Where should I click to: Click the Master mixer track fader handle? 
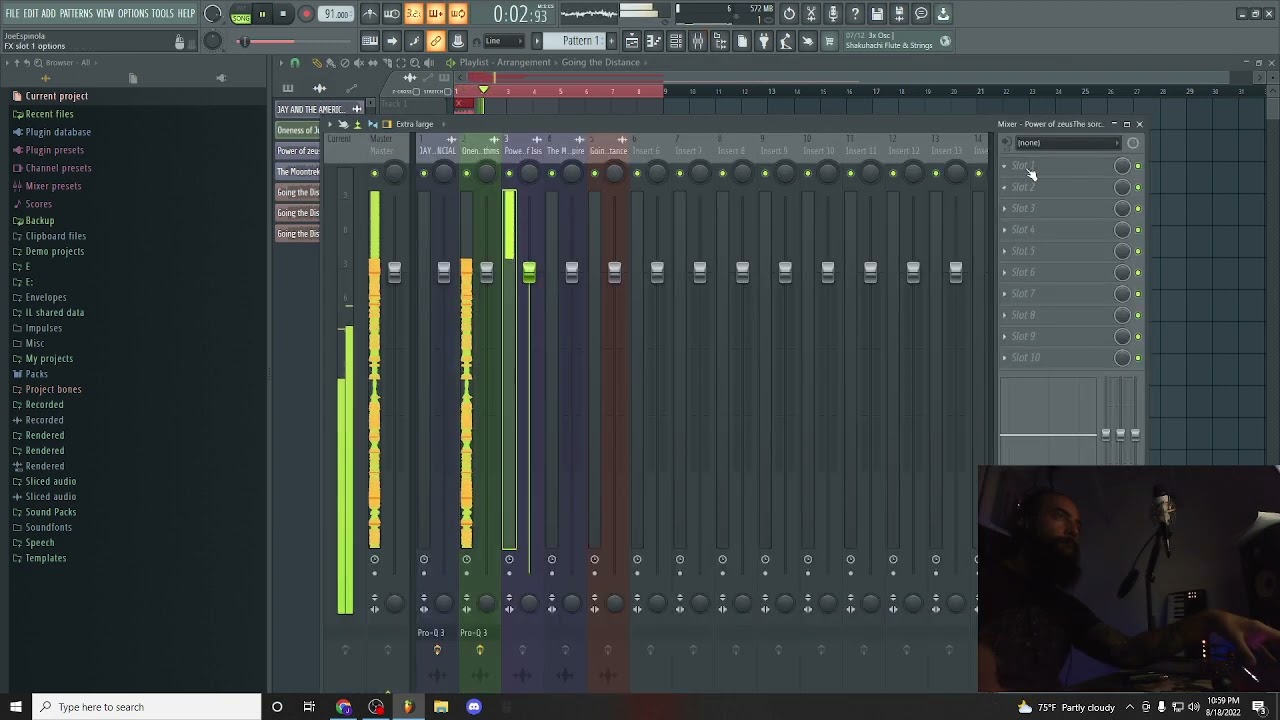coord(394,272)
